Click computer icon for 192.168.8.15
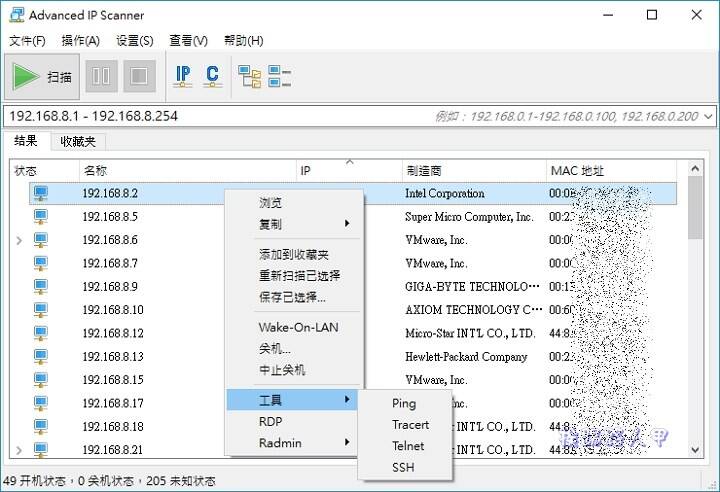Image resolution: width=720 pixels, height=492 pixels. click(41, 380)
